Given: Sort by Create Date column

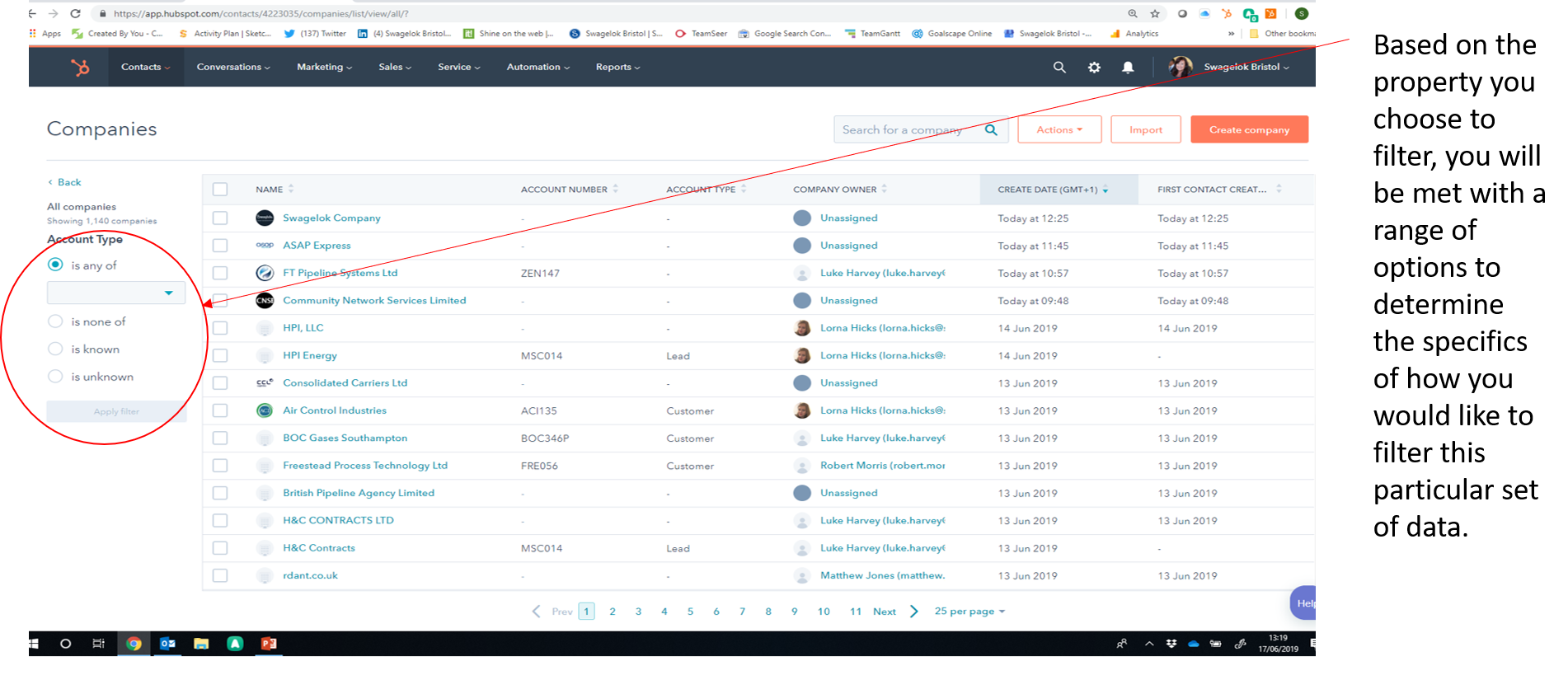Looking at the screenshot, I should (1053, 190).
